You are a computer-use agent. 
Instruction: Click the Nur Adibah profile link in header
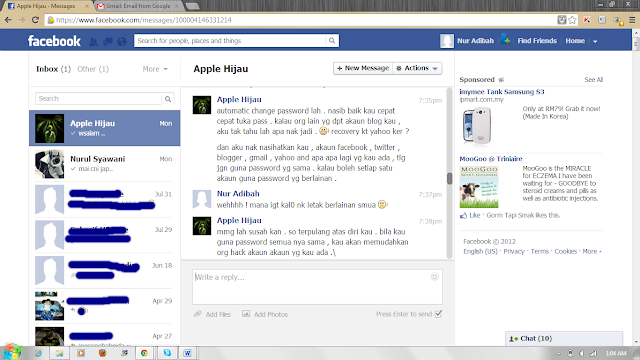[x=475, y=41]
